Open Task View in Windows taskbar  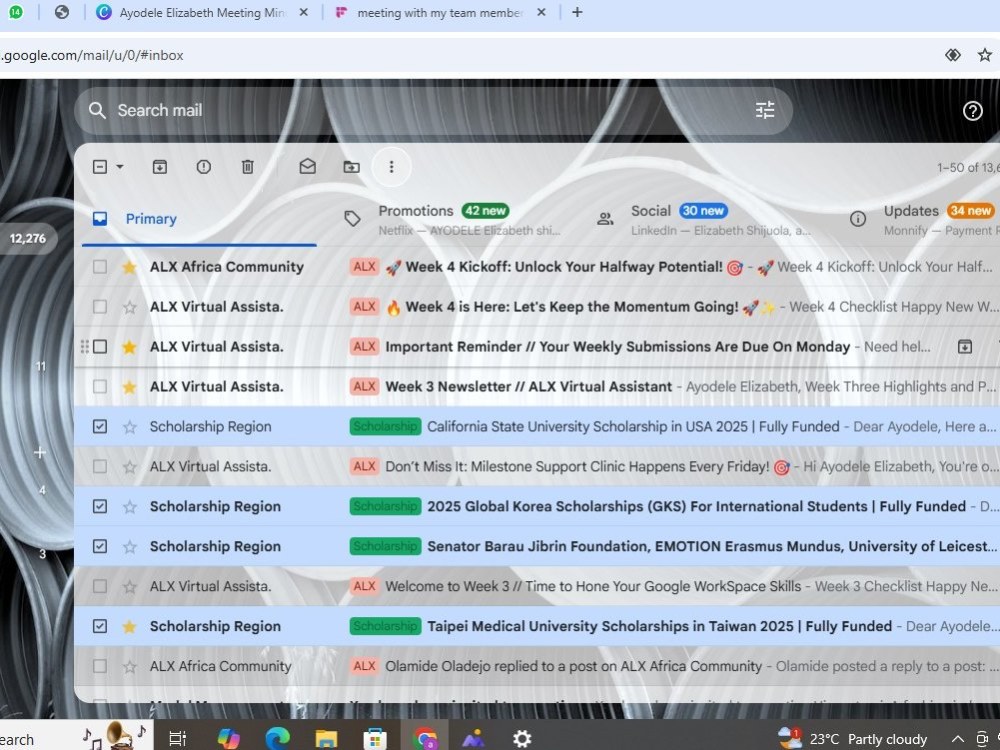point(177,739)
